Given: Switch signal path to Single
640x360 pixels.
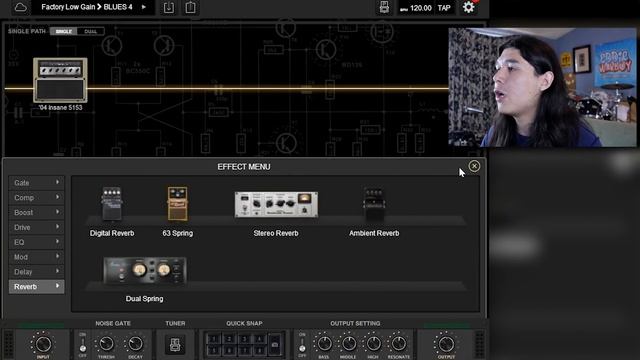Looking at the screenshot, I should 63,31.
